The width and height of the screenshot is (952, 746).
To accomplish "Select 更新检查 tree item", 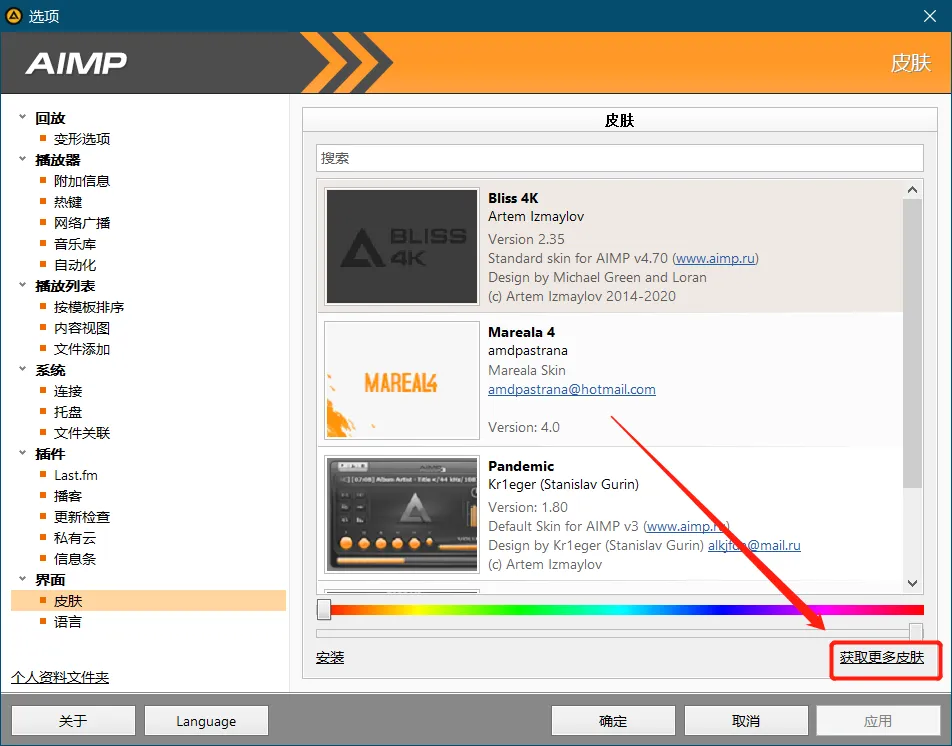I will (82, 517).
